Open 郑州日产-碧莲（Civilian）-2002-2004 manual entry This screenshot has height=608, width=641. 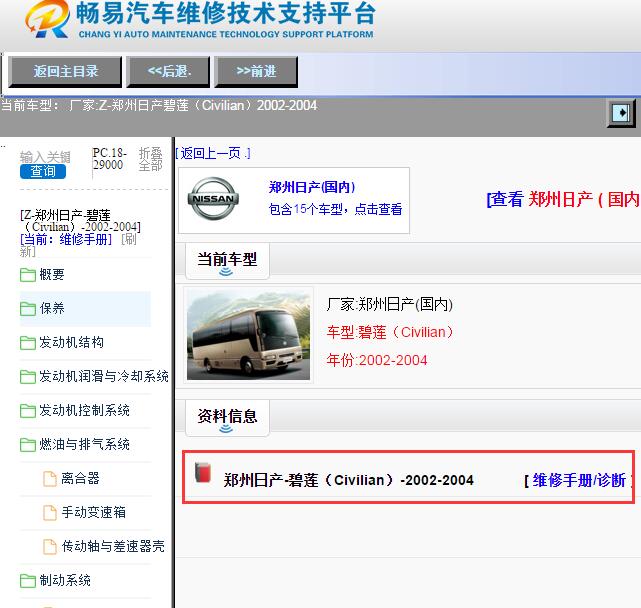pyautogui.click(x=348, y=480)
